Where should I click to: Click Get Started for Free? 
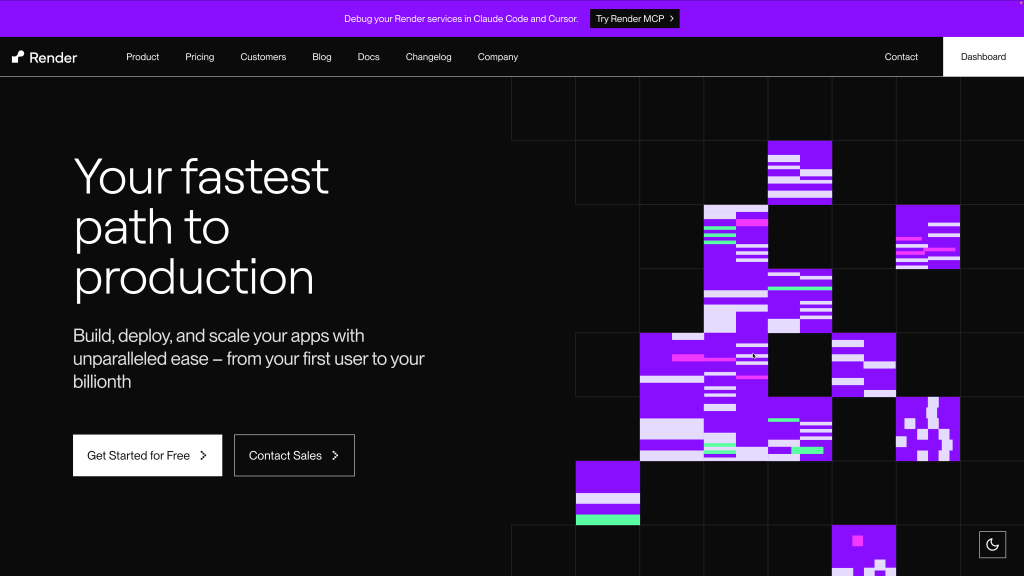(x=147, y=455)
